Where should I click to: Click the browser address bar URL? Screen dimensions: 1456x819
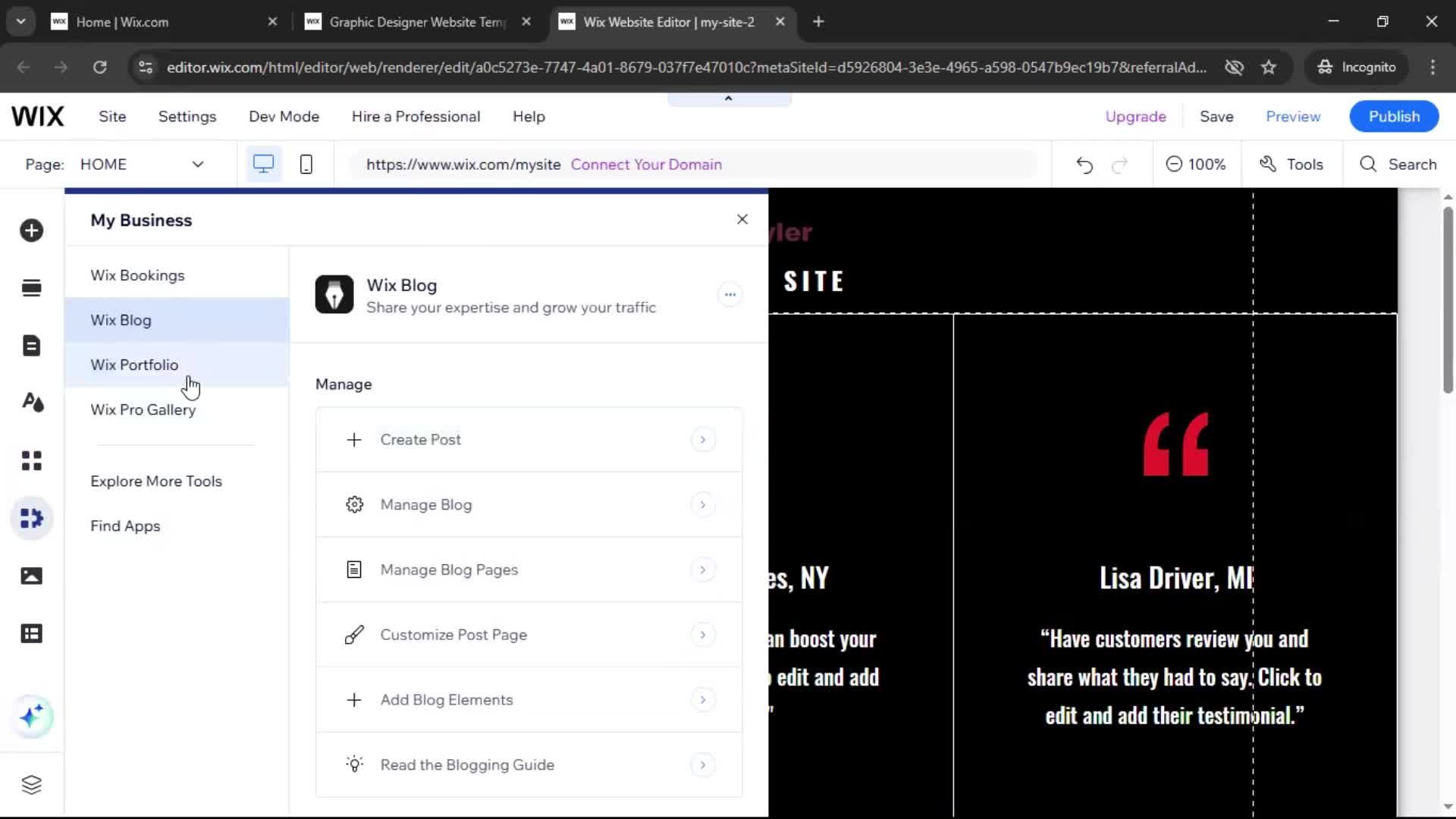(686, 67)
